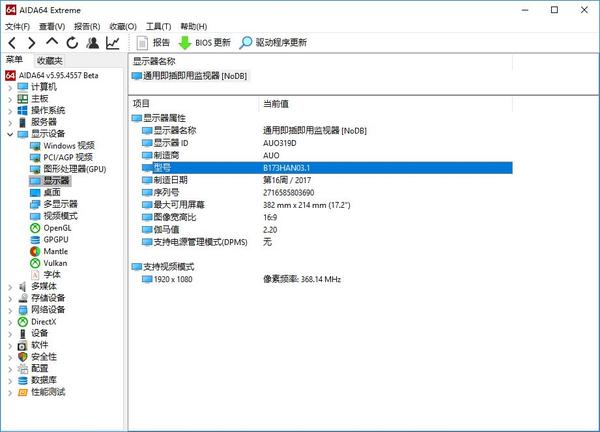The image size is (600, 432).
Task: Select PCI/AGP 视频 in the tree
Action: (x=61, y=157)
